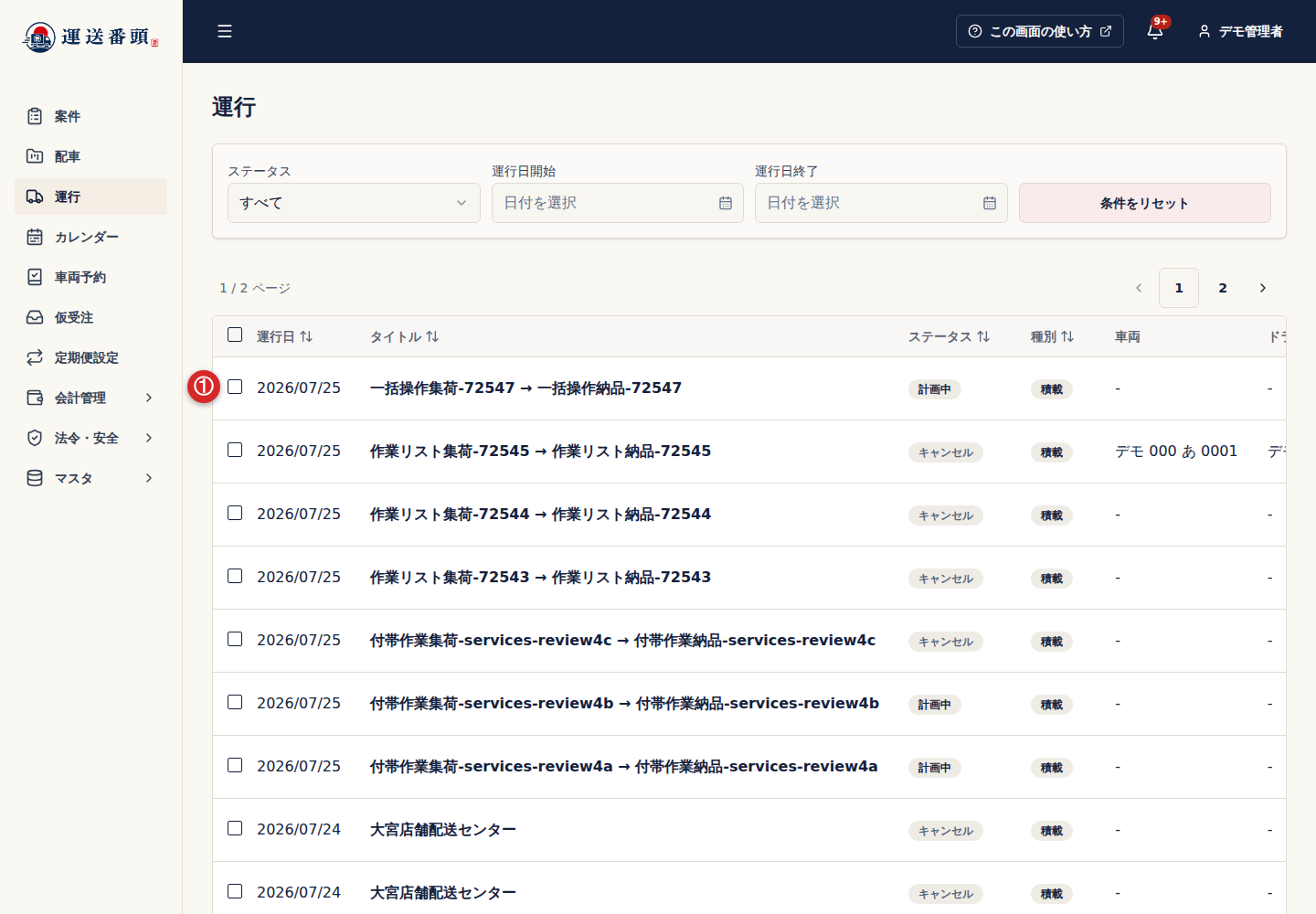Open the デモ管理者 user menu
Viewport: 1316px width, 914px height.
click(x=1240, y=31)
